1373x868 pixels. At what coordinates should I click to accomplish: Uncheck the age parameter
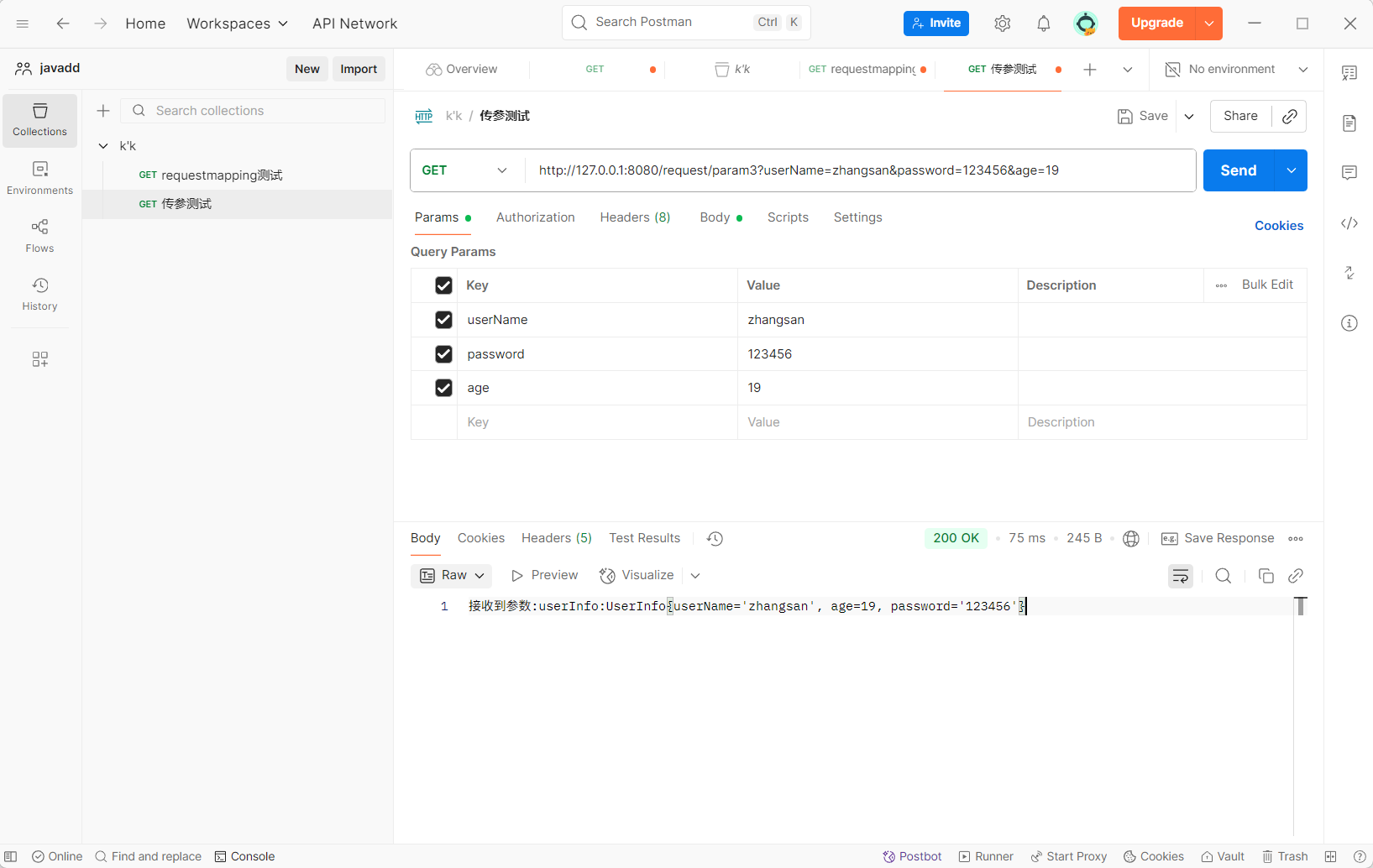point(443,388)
